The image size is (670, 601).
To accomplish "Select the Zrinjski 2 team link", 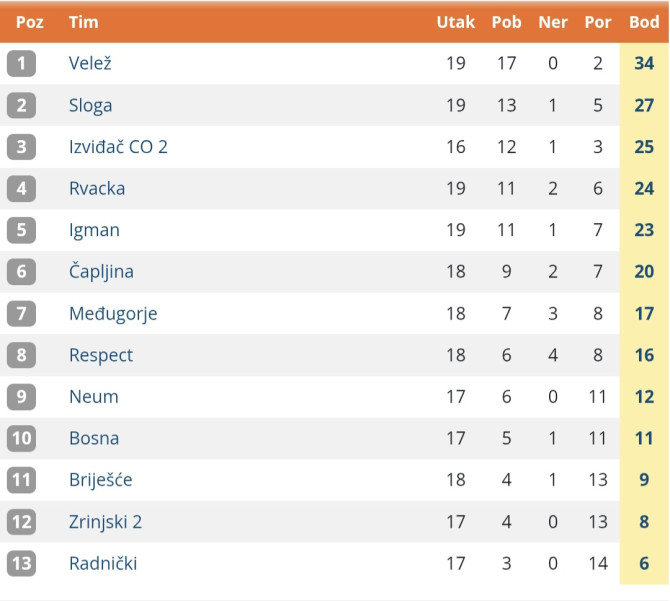I will [x=105, y=521].
